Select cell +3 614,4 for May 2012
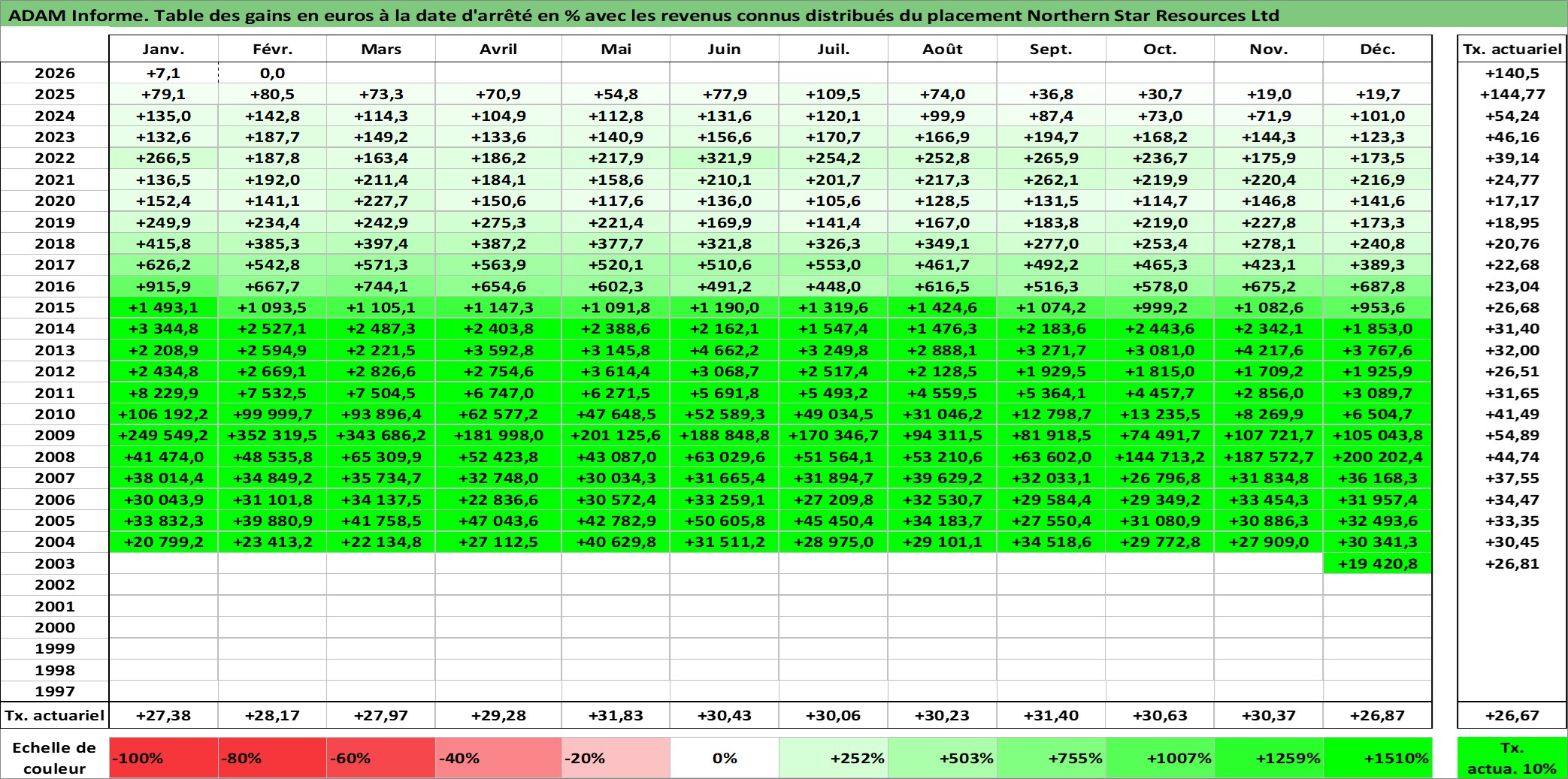Viewport: 1568px width, 779px height. click(616, 371)
